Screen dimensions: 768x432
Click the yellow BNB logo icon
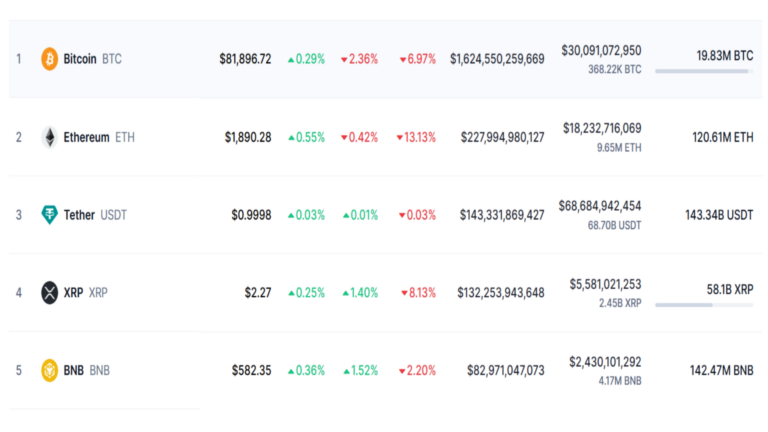(x=49, y=371)
